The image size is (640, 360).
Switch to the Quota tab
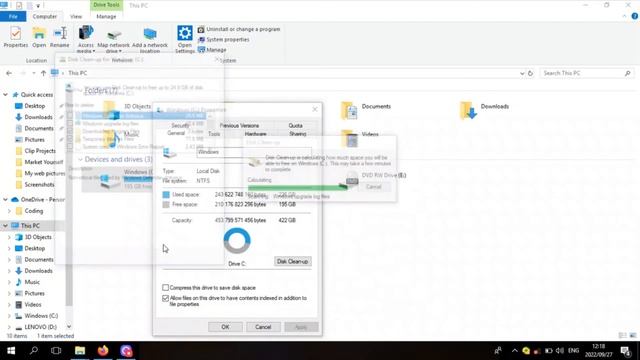[x=296, y=126]
